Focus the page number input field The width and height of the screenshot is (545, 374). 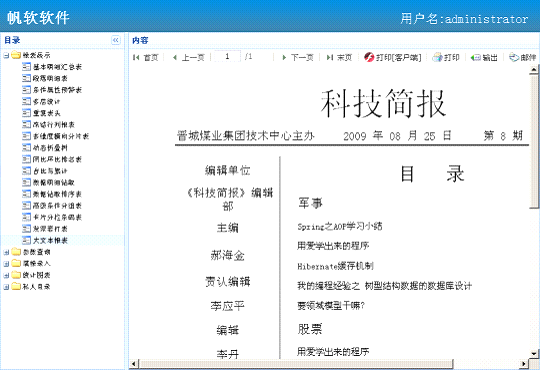tap(227, 57)
